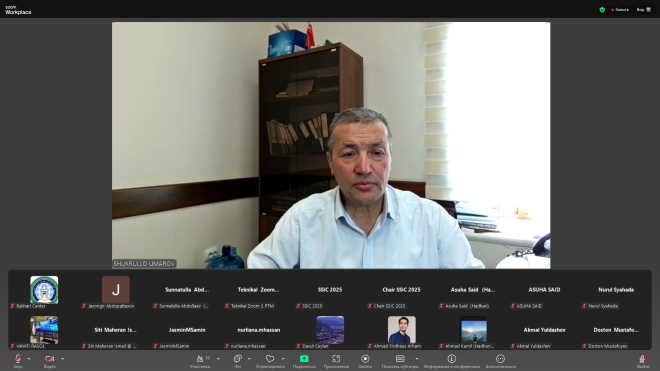Start recording with the Record icon
The width and height of the screenshot is (660, 371).
[x=365, y=359]
